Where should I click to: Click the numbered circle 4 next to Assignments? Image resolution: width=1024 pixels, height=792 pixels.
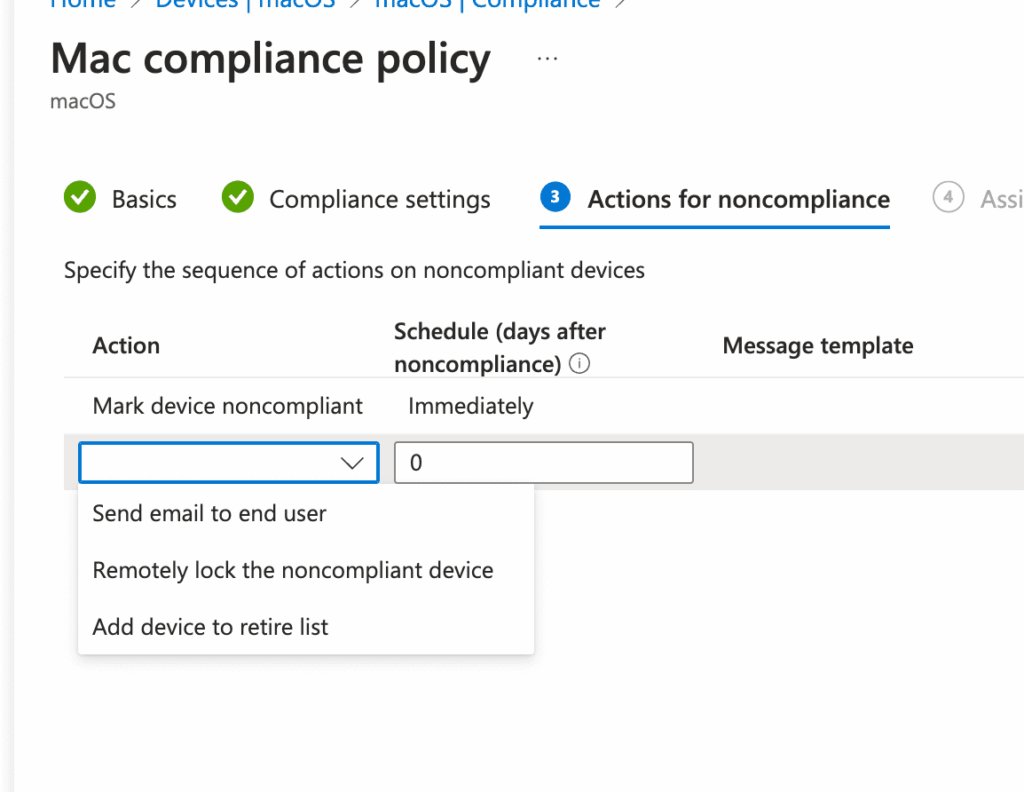pyautogui.click(x=948, y=198)
